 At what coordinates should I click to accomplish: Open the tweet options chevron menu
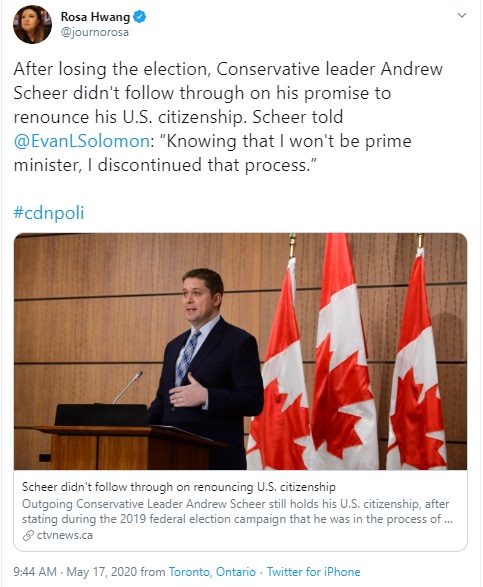(x=462, y=15)
